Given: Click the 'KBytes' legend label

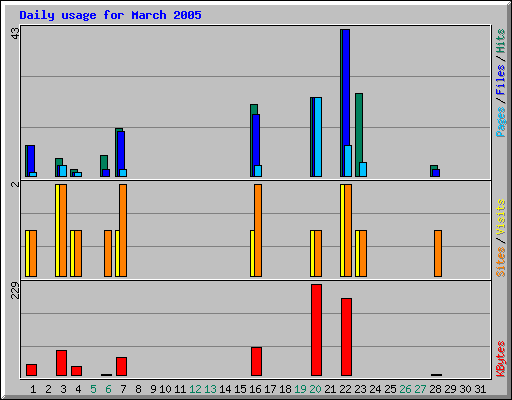Looking at the screenshot, I should tap(501, 359).
